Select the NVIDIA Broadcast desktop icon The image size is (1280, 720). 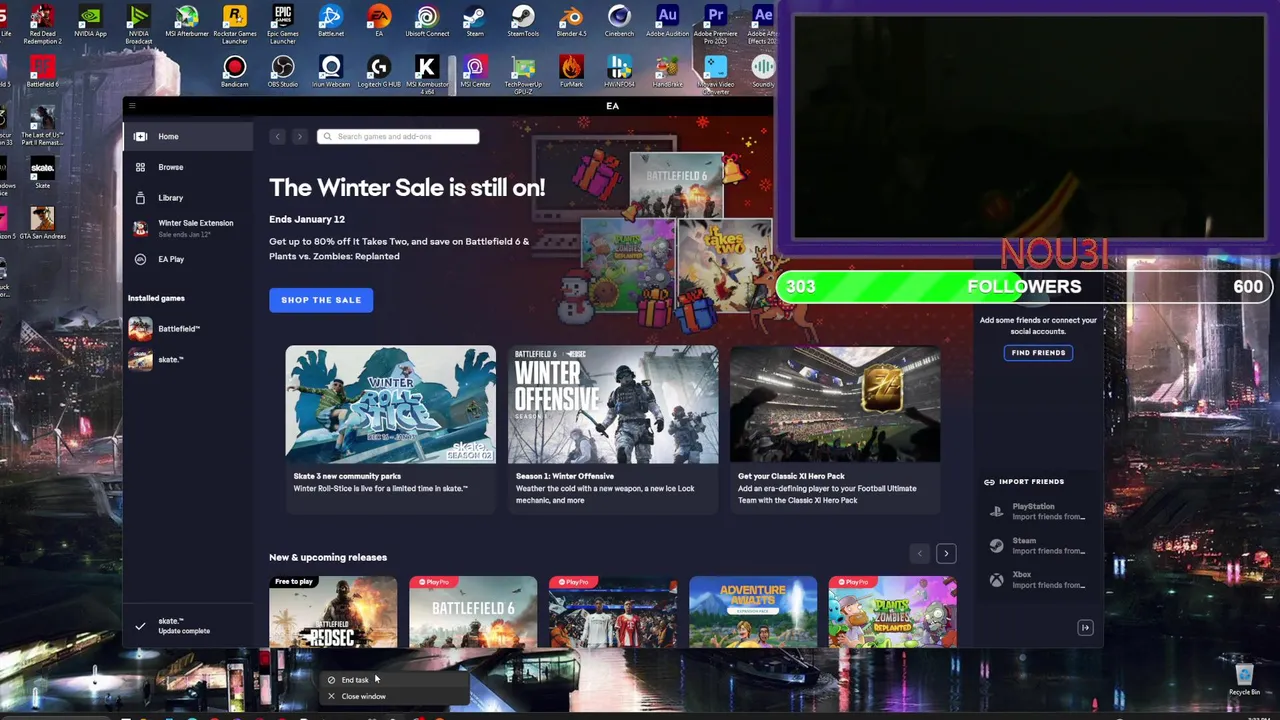[139, 25]
